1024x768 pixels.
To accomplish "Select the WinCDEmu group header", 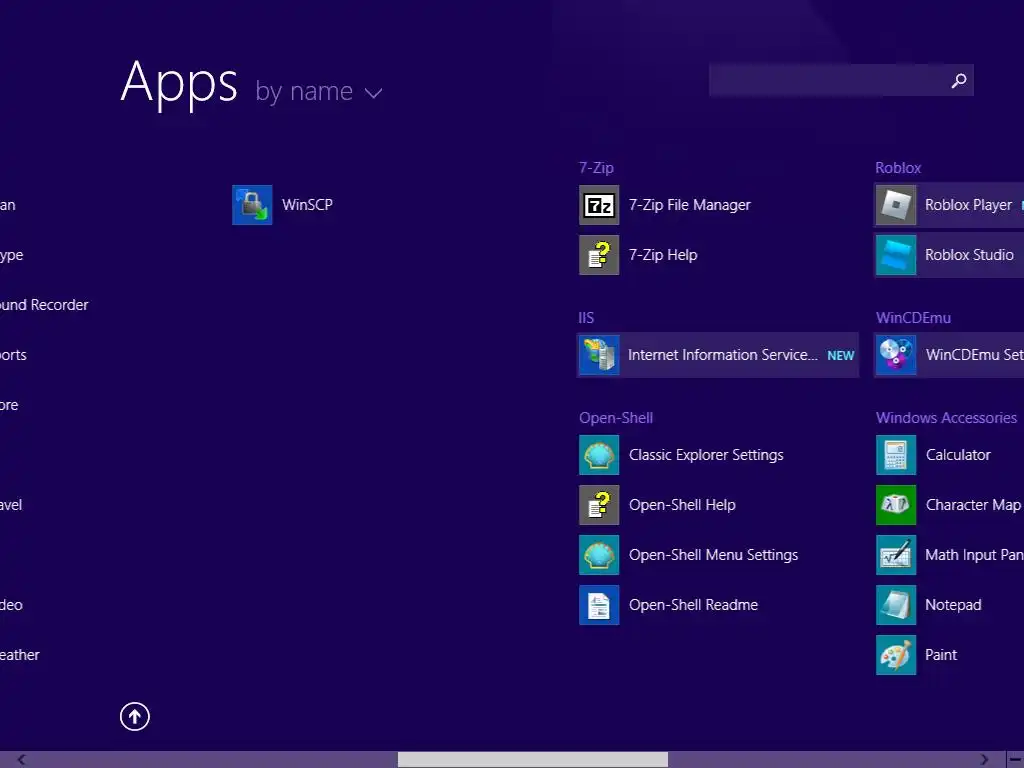I will click(x=913, y=318).
